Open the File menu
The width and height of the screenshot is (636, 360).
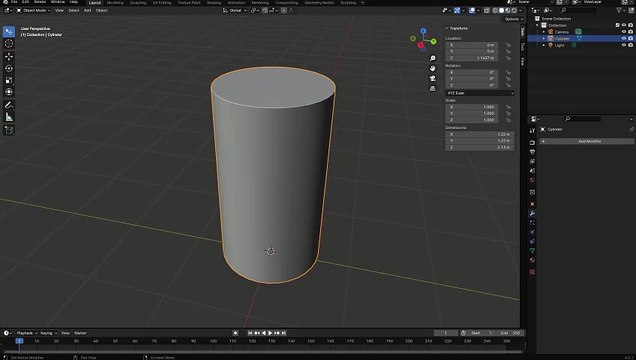click(x=14, y=2)
